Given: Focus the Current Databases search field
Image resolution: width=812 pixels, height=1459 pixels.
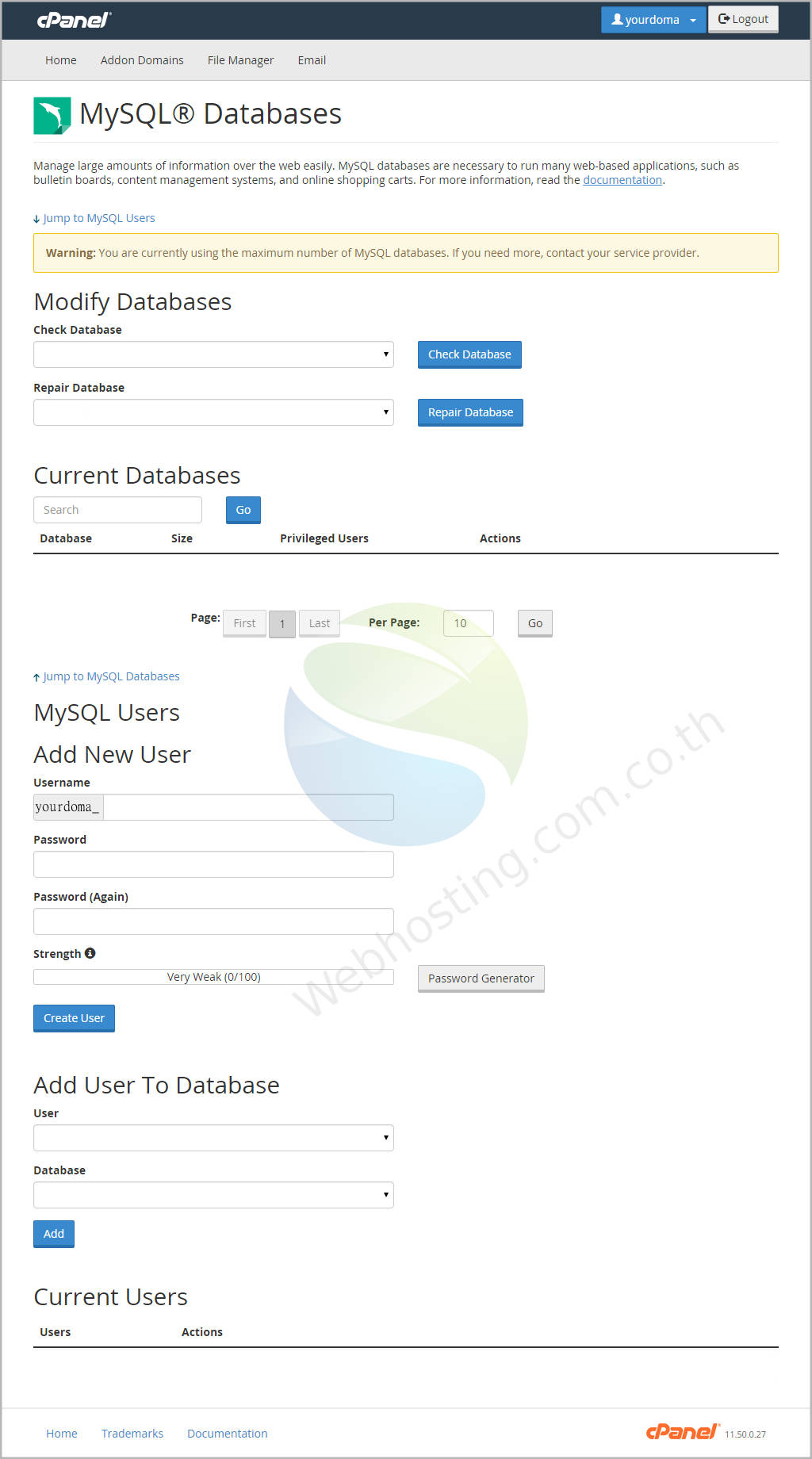Looking at the screenshot, I should pyautogui.click(x=117, y=510).
